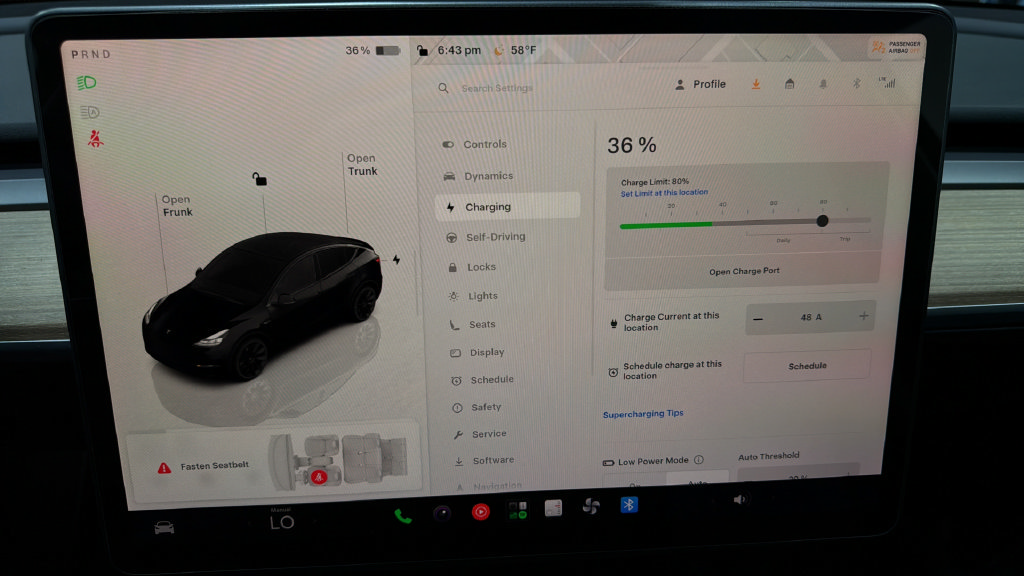Viewport: 1024px width, 576px height.
Task: Open the calendar notes app in the dock
Action: click(553, 508)
